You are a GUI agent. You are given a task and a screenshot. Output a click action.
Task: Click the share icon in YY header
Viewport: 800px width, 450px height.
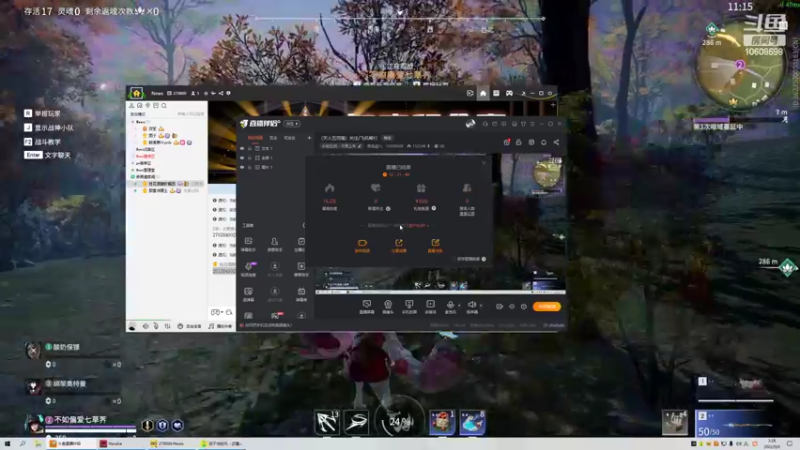point(221,93)
